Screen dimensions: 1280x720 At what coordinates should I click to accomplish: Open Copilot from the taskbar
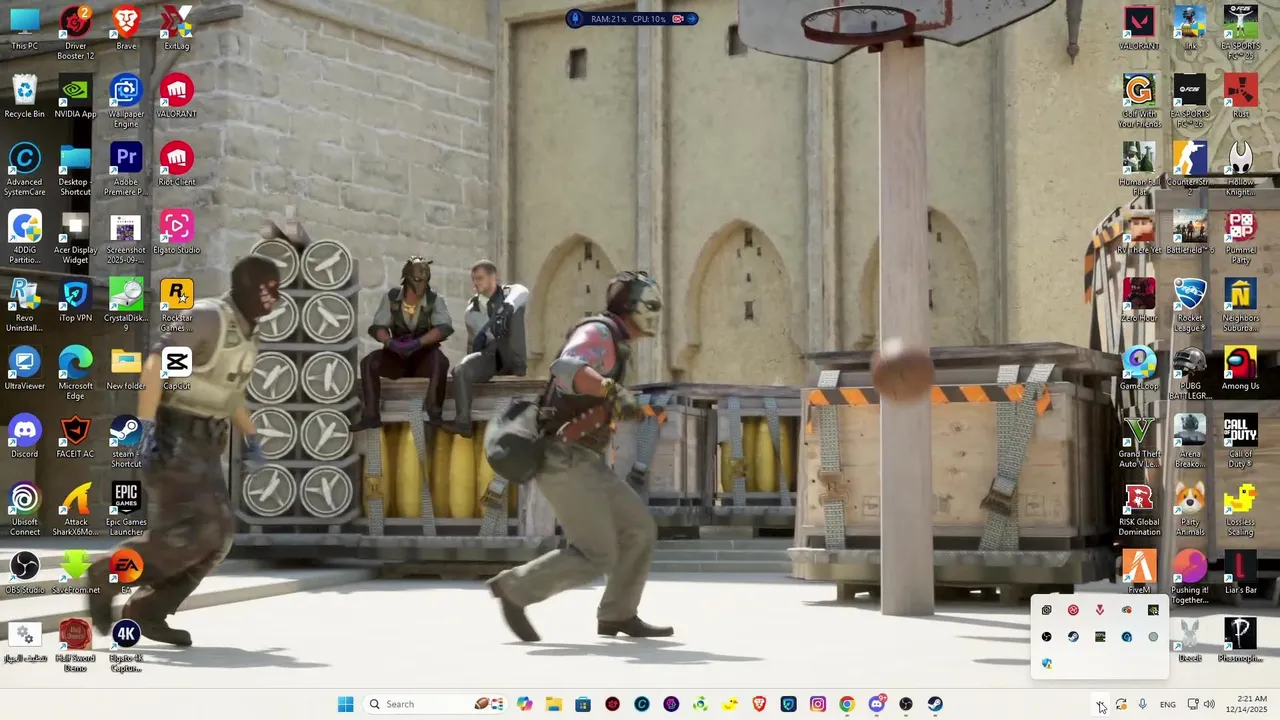[524, 704]
